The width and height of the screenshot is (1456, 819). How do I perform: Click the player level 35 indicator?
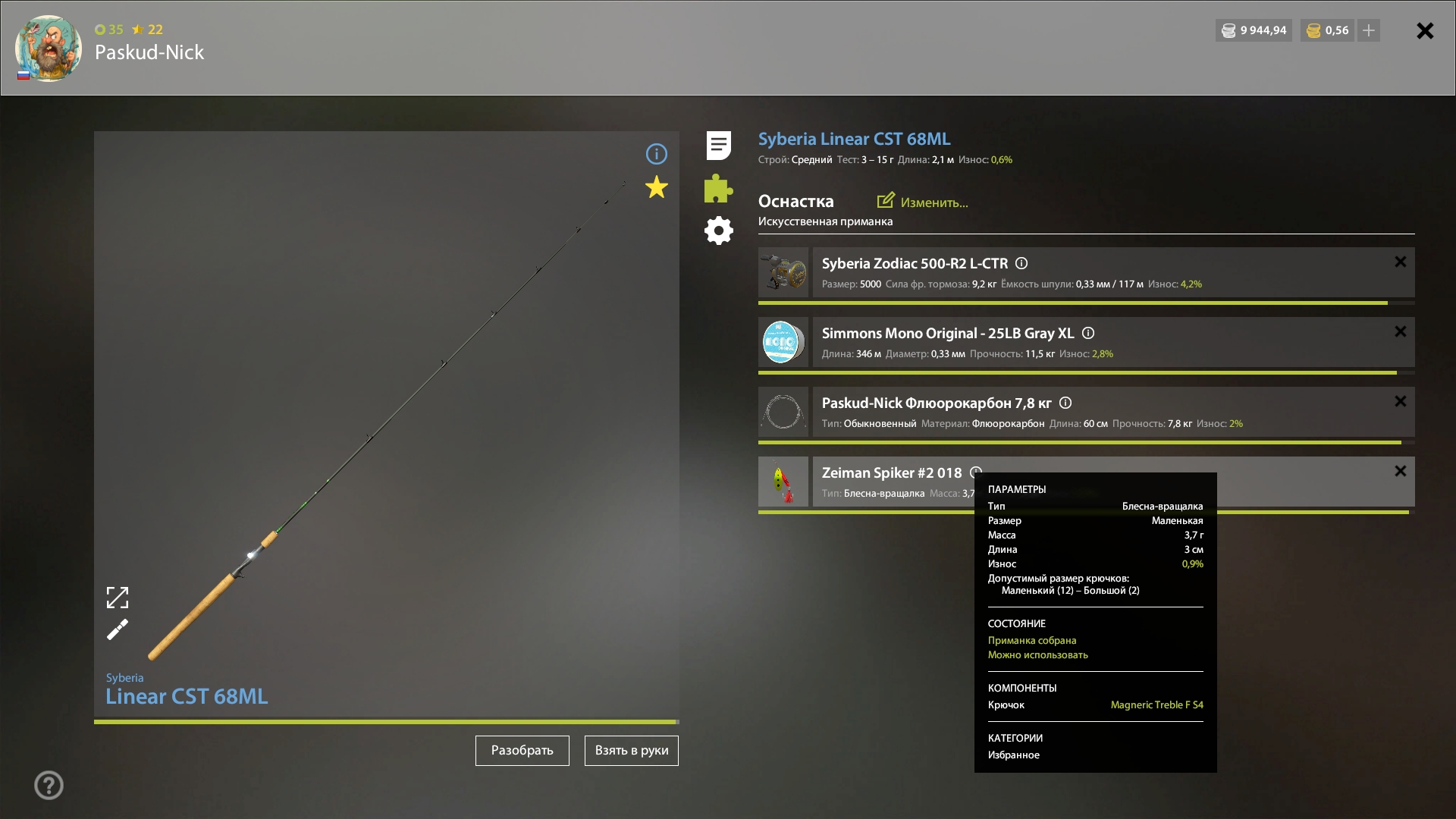109,30
